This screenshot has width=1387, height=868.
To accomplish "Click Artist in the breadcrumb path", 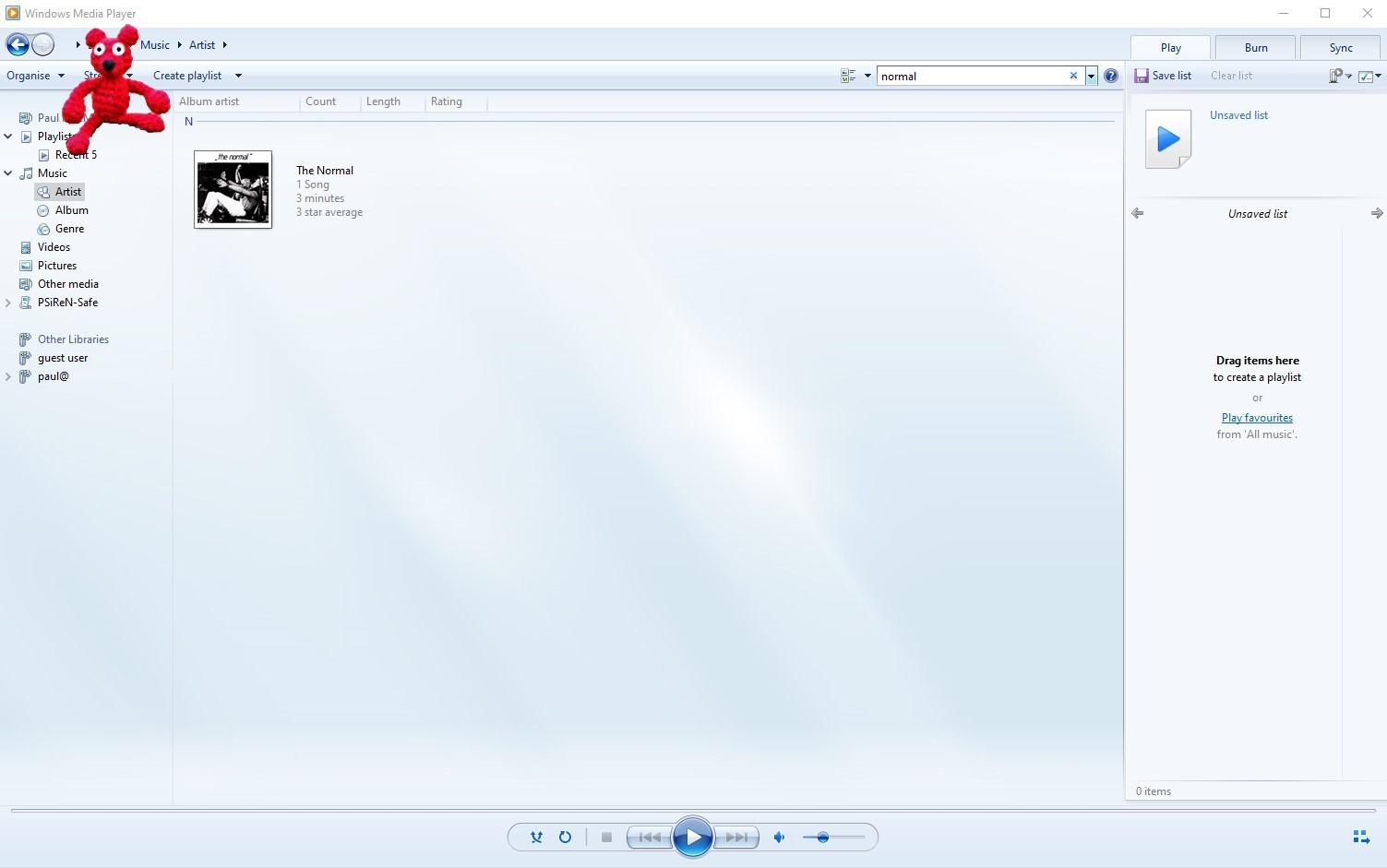I will pos(202,44).
